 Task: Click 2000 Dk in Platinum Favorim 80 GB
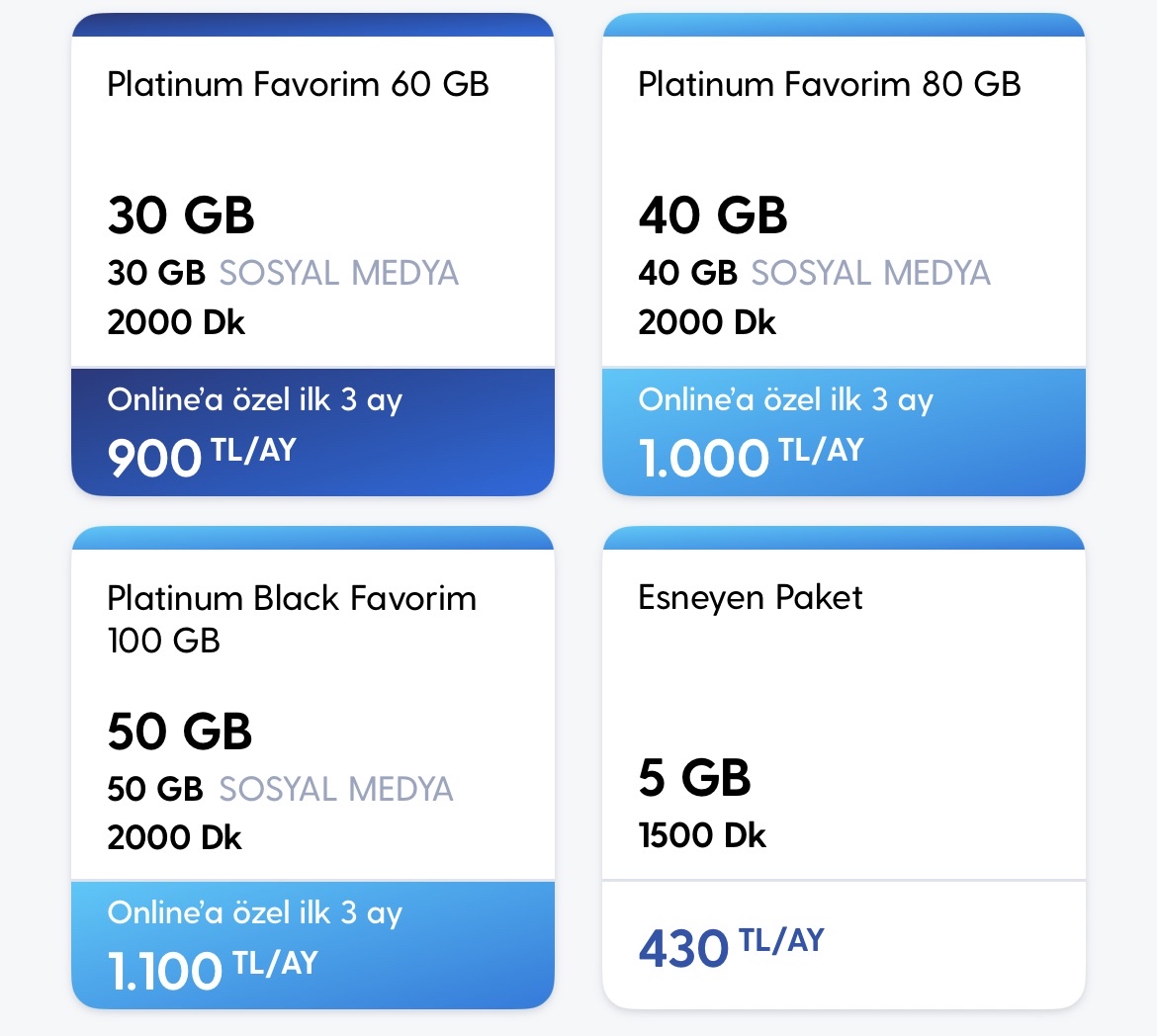(707, 322)
